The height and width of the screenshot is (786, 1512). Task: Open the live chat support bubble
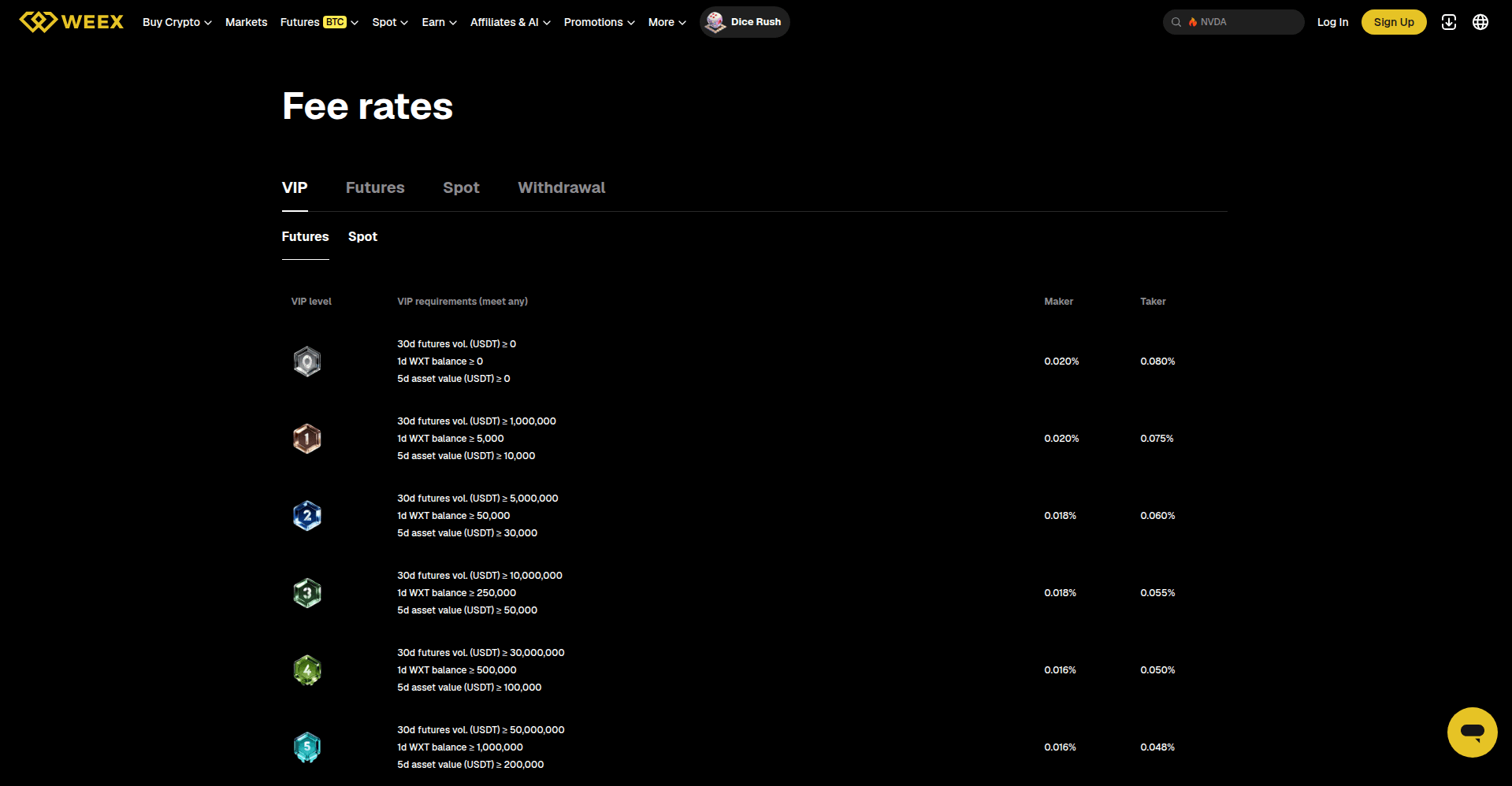pos(1472,732)
